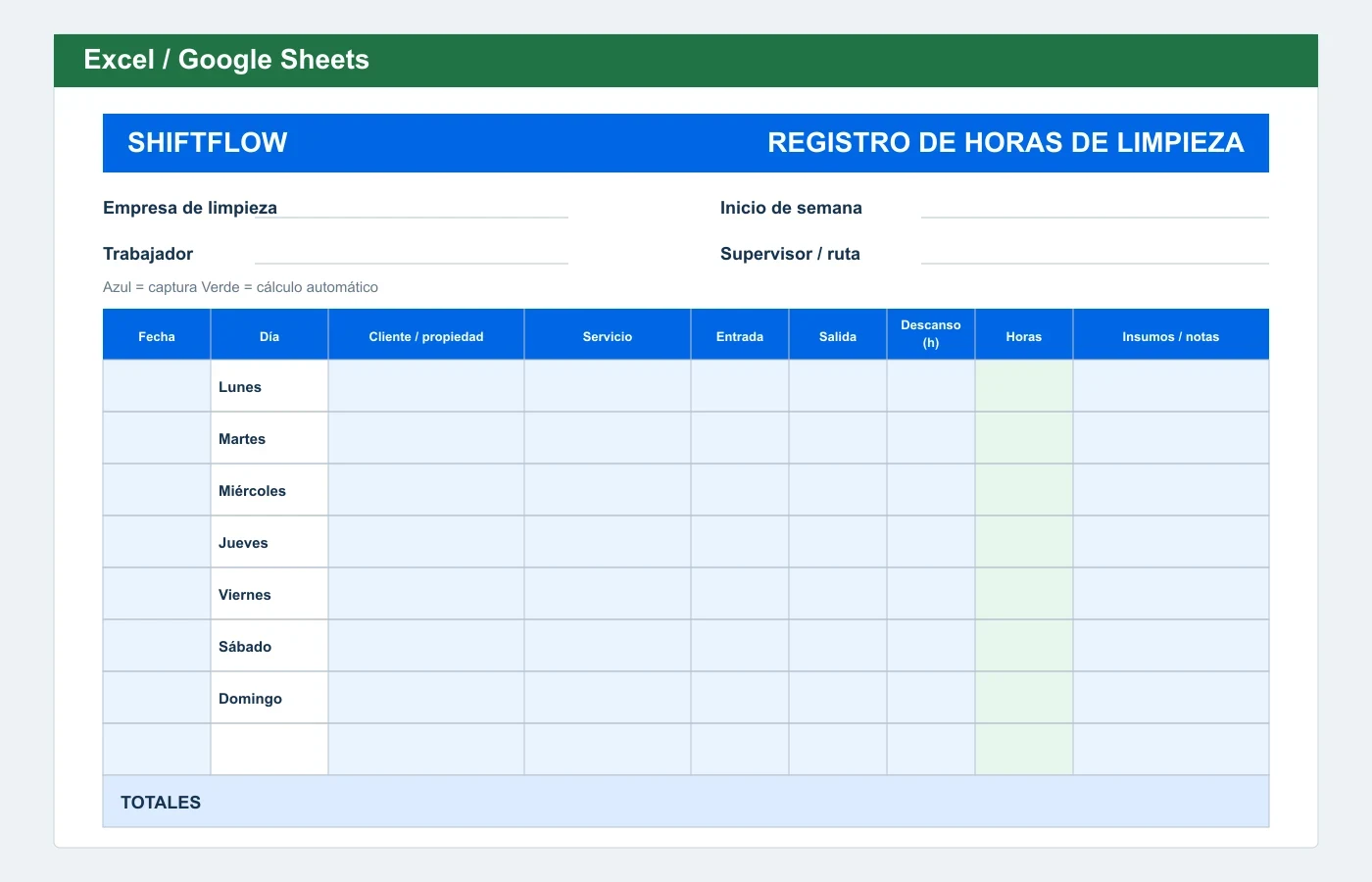This screenshot has width=1372, height=882.
Task: Click the Salida cell in the Viernes row
Action: 838,594
